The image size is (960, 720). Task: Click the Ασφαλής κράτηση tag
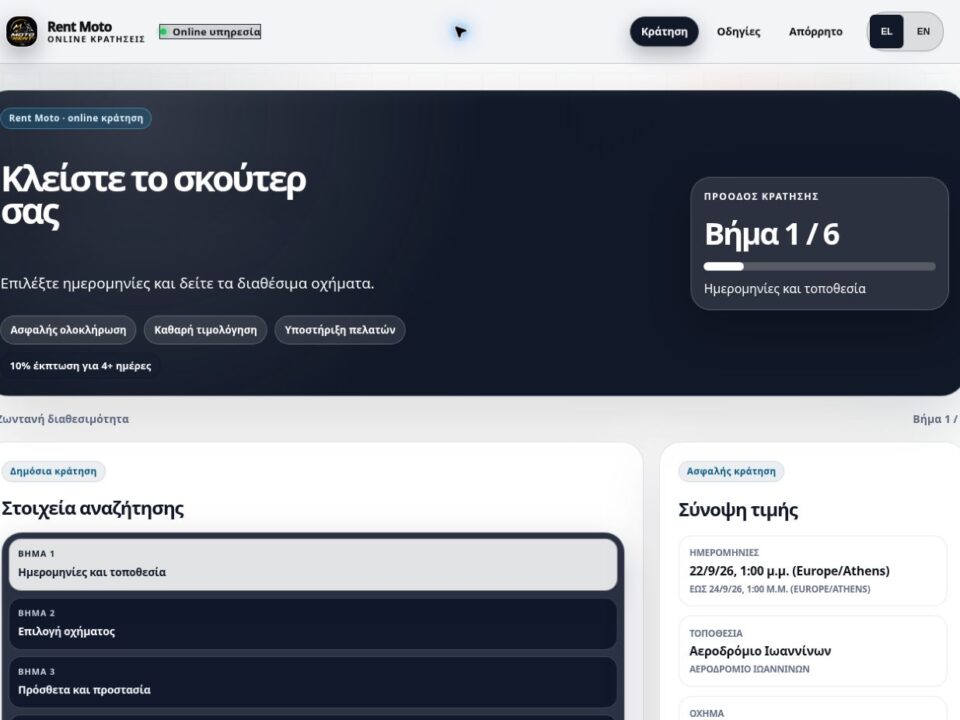click(731, 471)
